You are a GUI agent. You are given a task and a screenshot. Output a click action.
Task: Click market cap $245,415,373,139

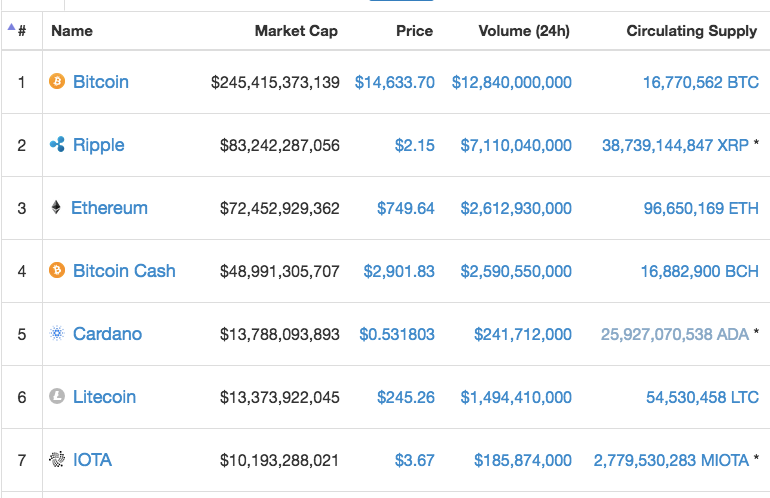pos(275,82)
